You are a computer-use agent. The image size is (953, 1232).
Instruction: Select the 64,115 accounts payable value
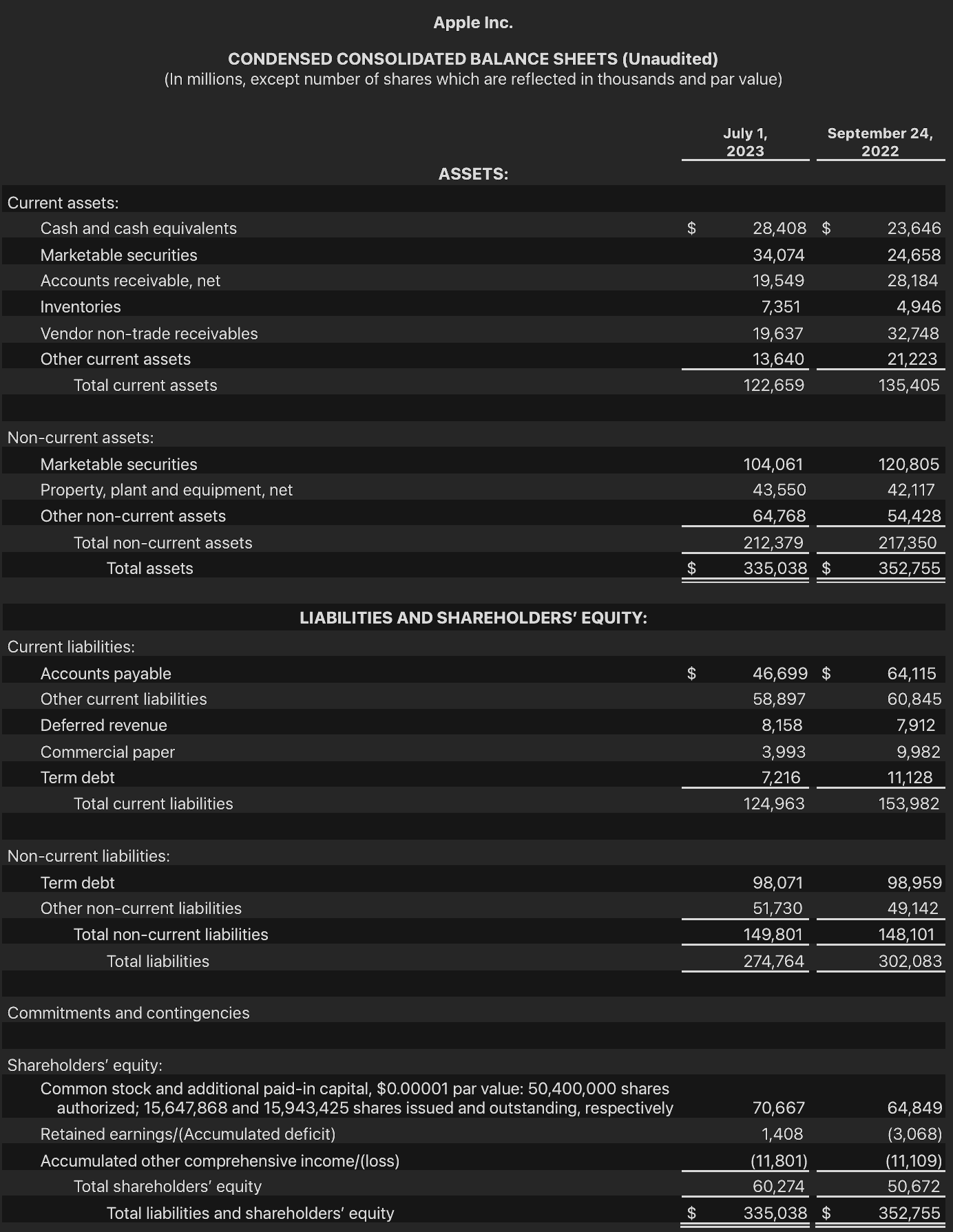912,674
